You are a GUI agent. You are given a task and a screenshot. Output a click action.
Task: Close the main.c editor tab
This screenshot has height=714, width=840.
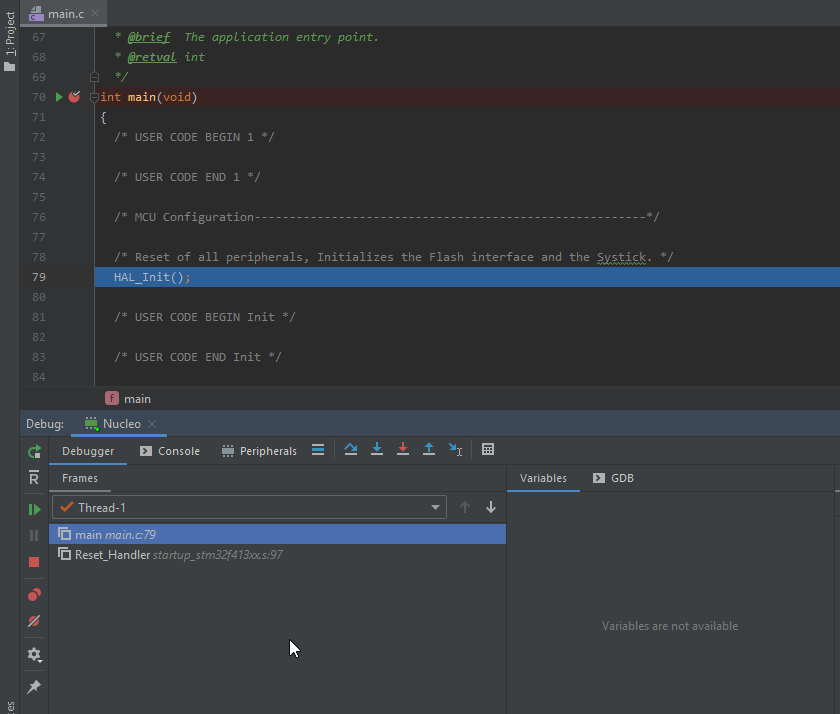[95, 13]
